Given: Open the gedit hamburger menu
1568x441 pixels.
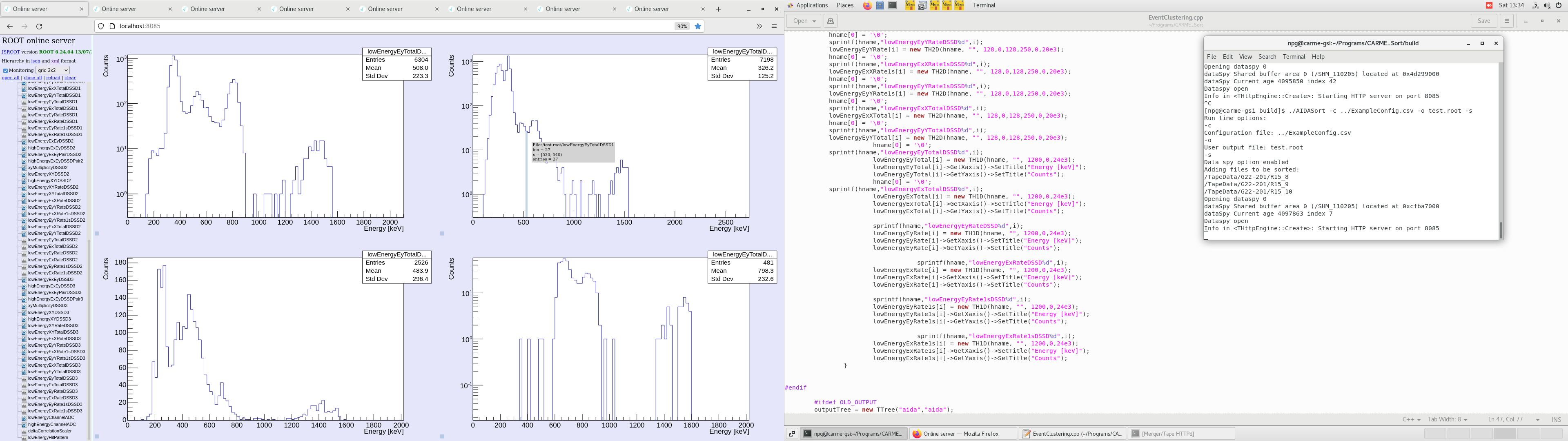Looking at the screenshot, I should point(1506,21).
